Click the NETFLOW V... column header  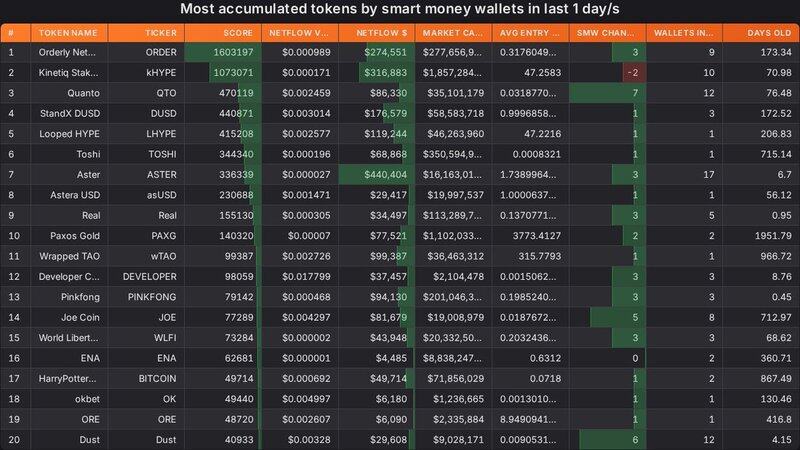coord(300,33)
